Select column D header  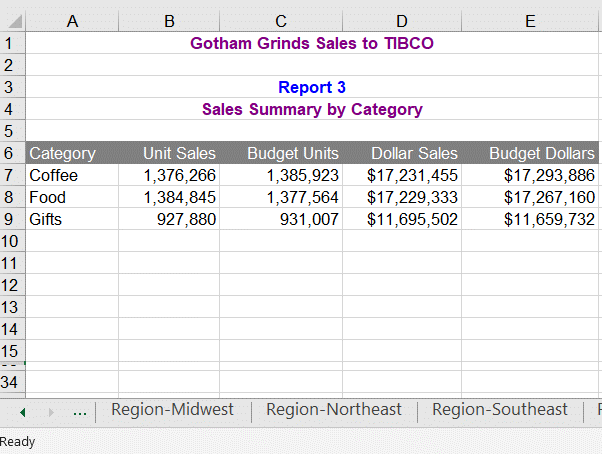pyautogui.click(x=401, y=21)
